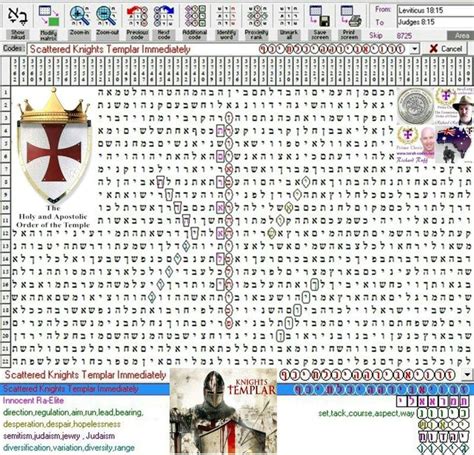
Task: Select the direction,regulation,aim,run,lead,bearing row
Action: pos(73,413)
